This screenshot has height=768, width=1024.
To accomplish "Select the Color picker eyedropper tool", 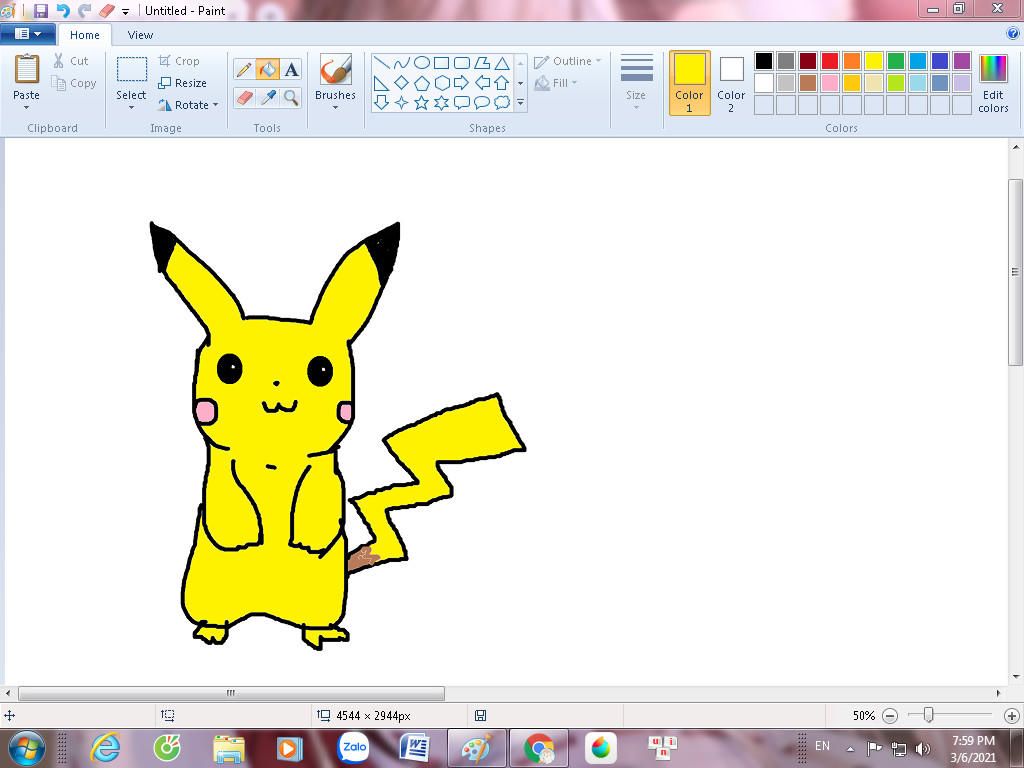I will 267,98.
